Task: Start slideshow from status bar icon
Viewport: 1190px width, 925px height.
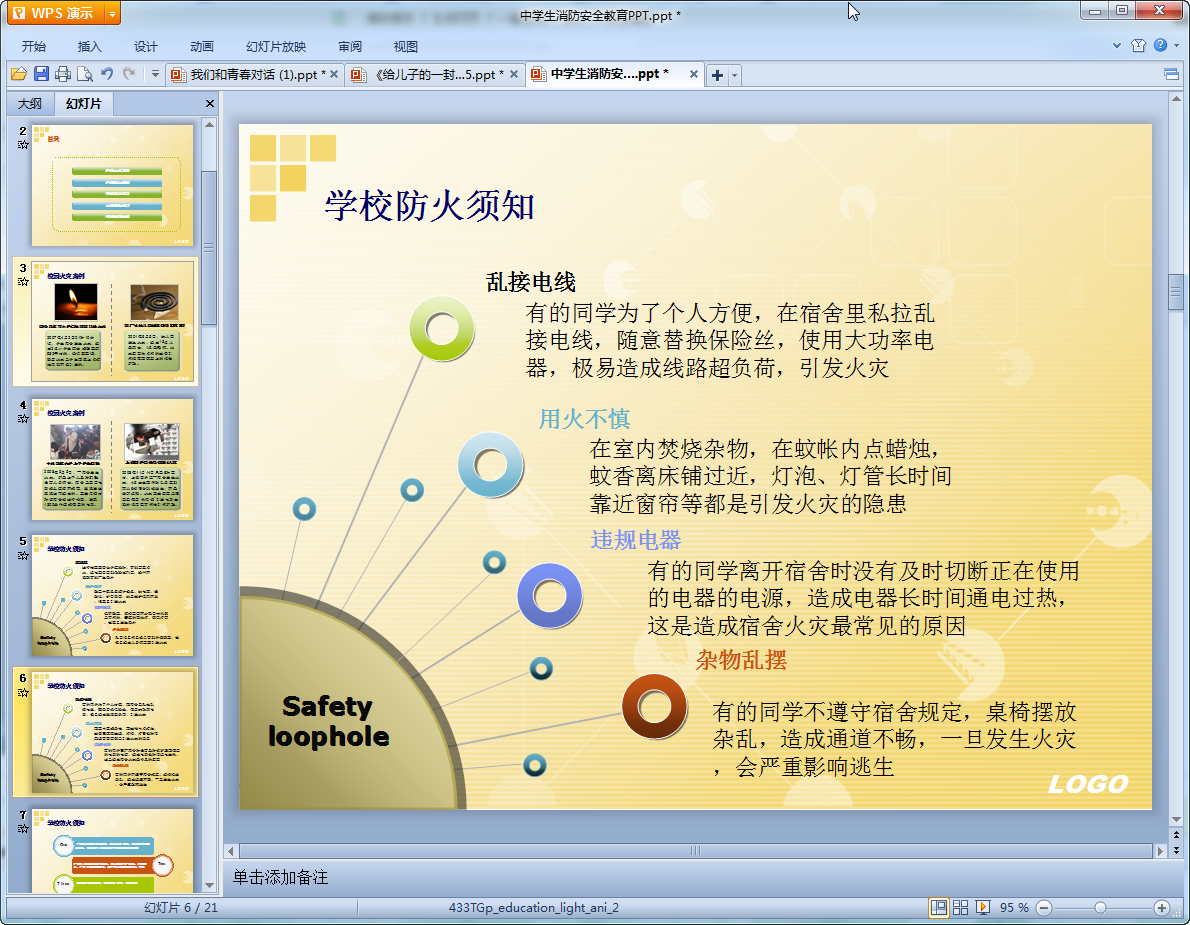Action: [983, 908]
